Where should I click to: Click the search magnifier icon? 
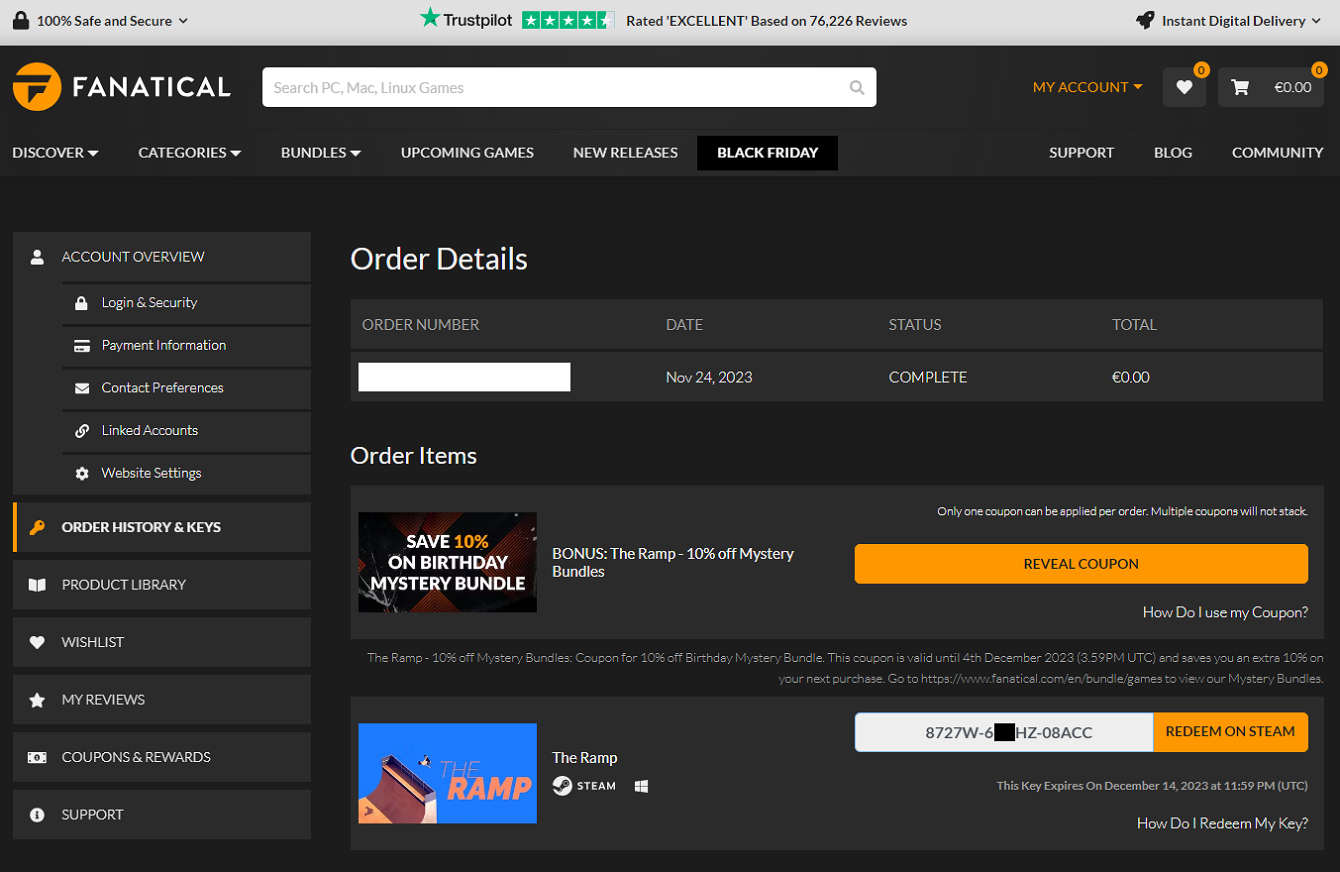(857, 88)
